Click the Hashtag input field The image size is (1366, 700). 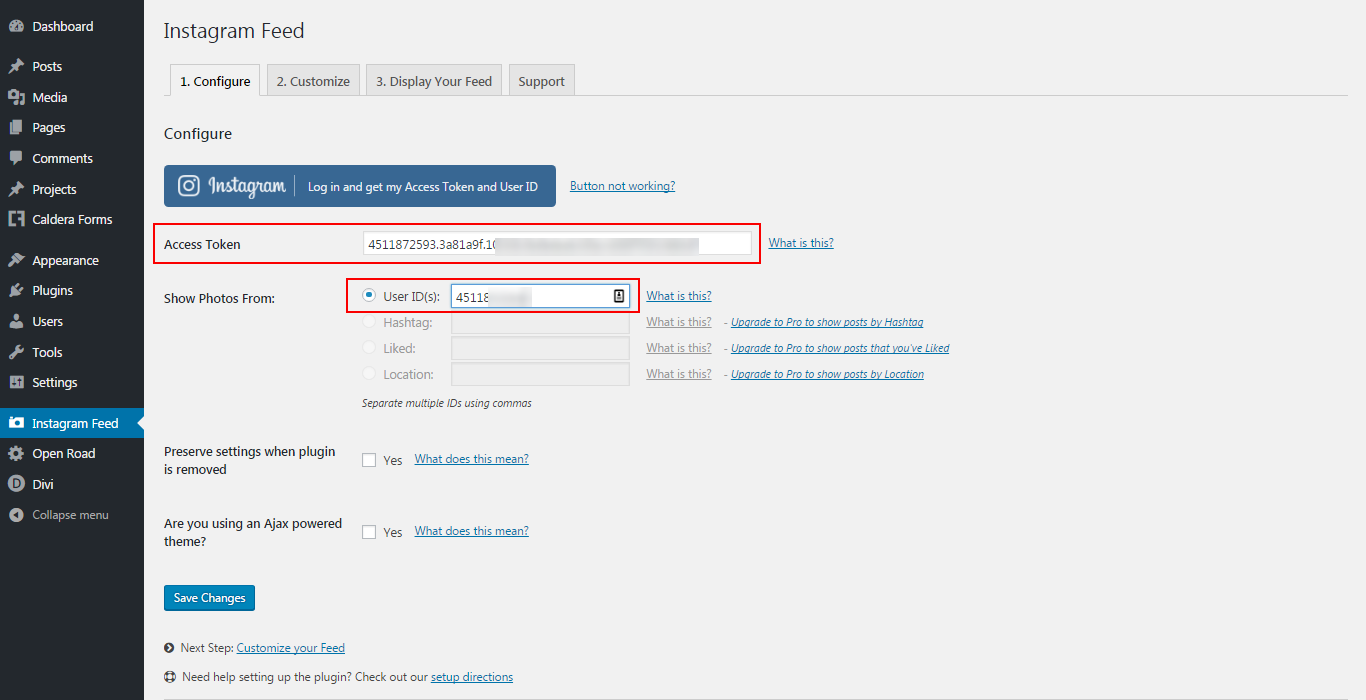540,322
